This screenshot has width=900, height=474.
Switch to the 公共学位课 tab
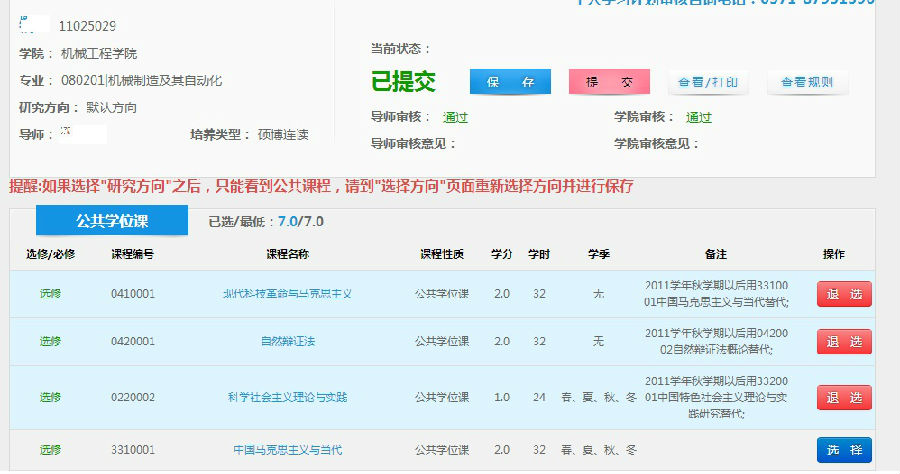[112, 221]
